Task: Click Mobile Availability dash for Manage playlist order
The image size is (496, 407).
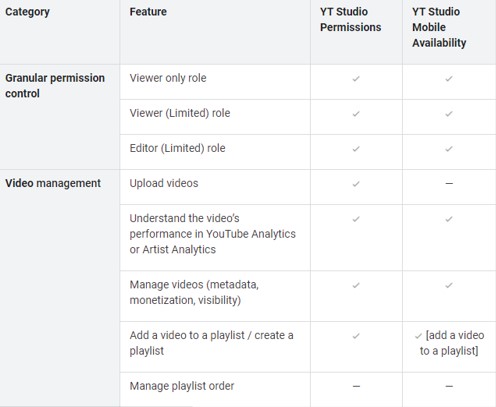Action: point(449,386)
